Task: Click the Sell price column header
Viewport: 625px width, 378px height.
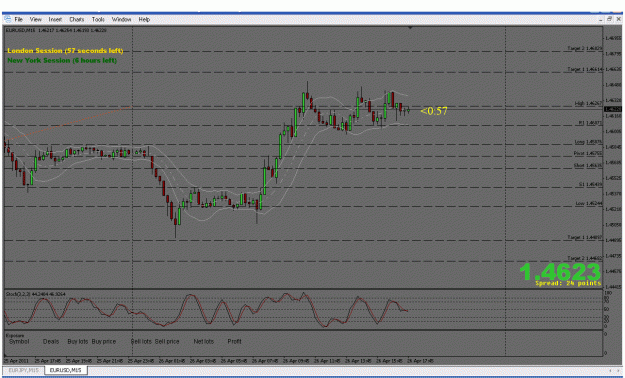Action: tap(167, 342)
